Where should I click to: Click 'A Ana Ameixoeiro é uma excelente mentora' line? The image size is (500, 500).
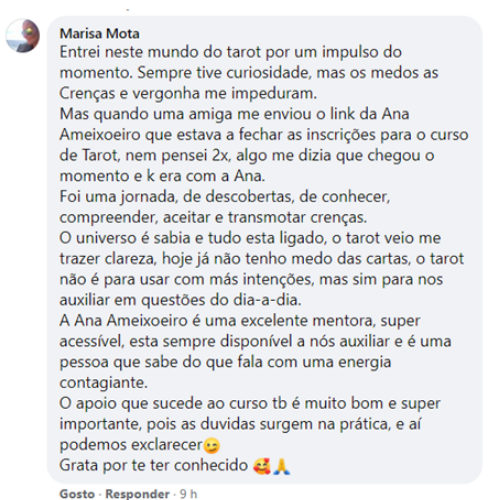pyautogui.click(x=240, y=321)
